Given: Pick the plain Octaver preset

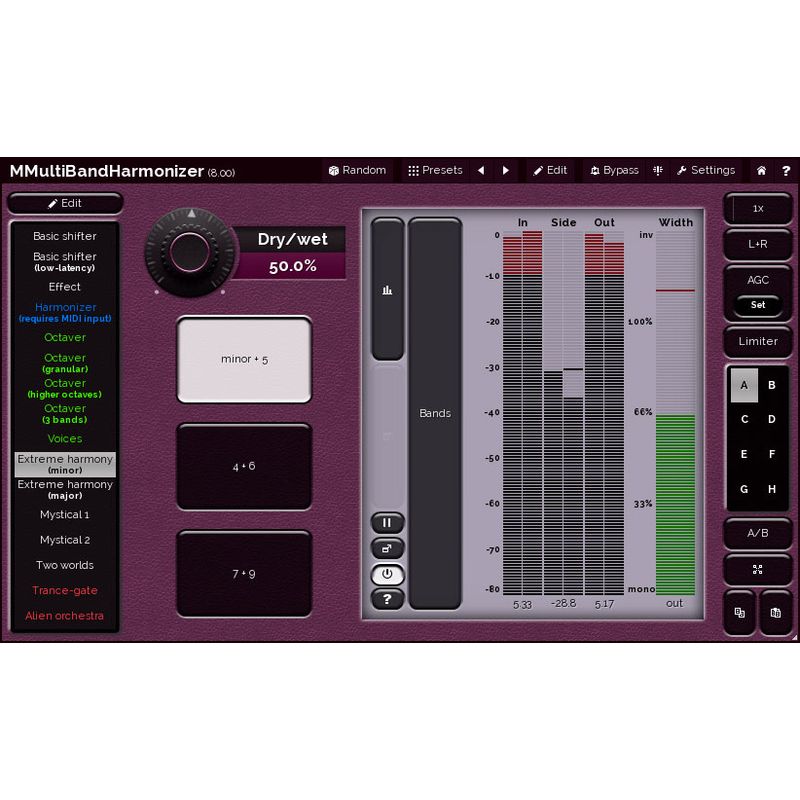Looking at the screenshot, I should [65, 337].
